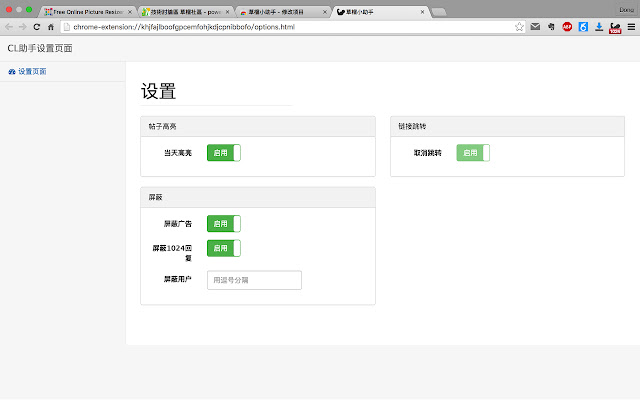Click the 取消跳转 label
640x400 pixels.
click(x=427, y=153)
